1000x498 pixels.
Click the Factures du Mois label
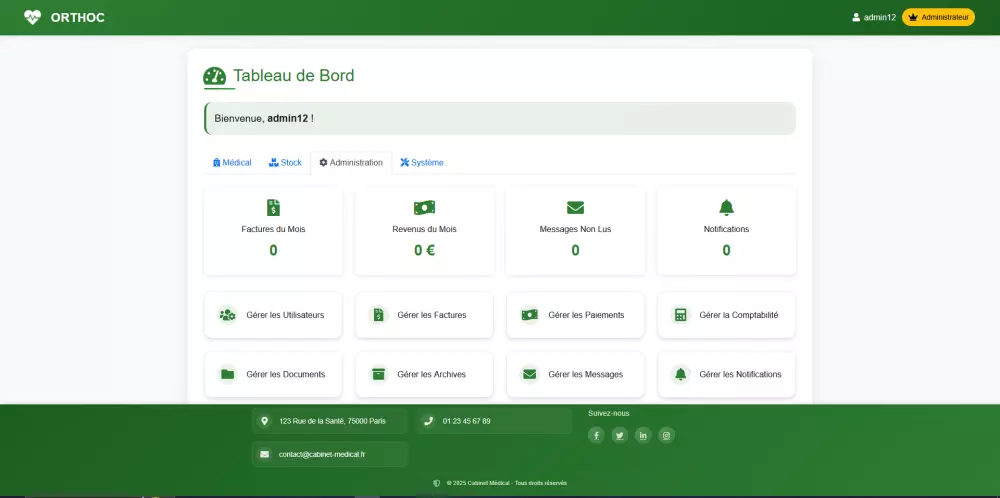point(273,229)
